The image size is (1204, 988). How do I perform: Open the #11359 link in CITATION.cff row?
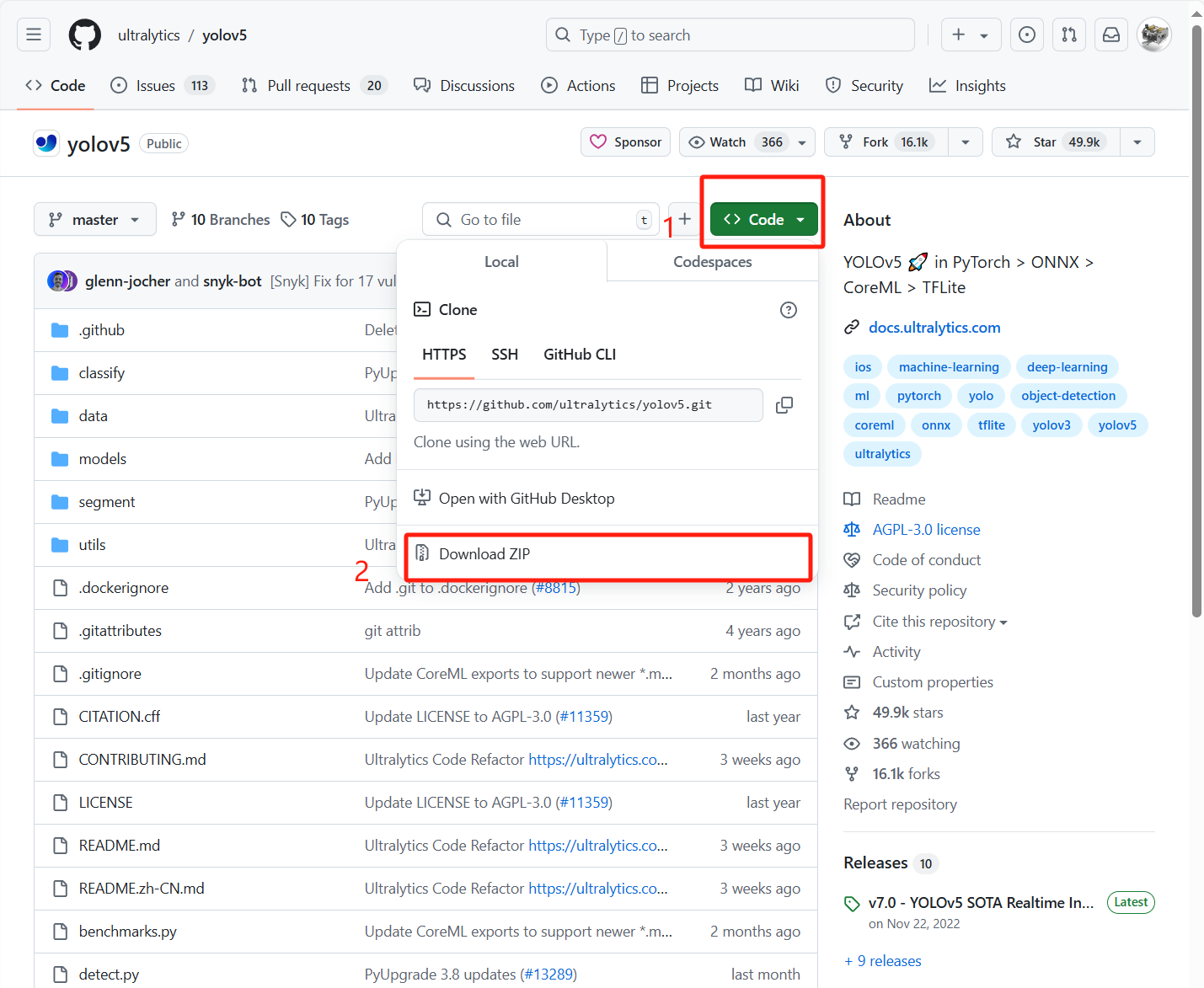[x=585, y=717]
